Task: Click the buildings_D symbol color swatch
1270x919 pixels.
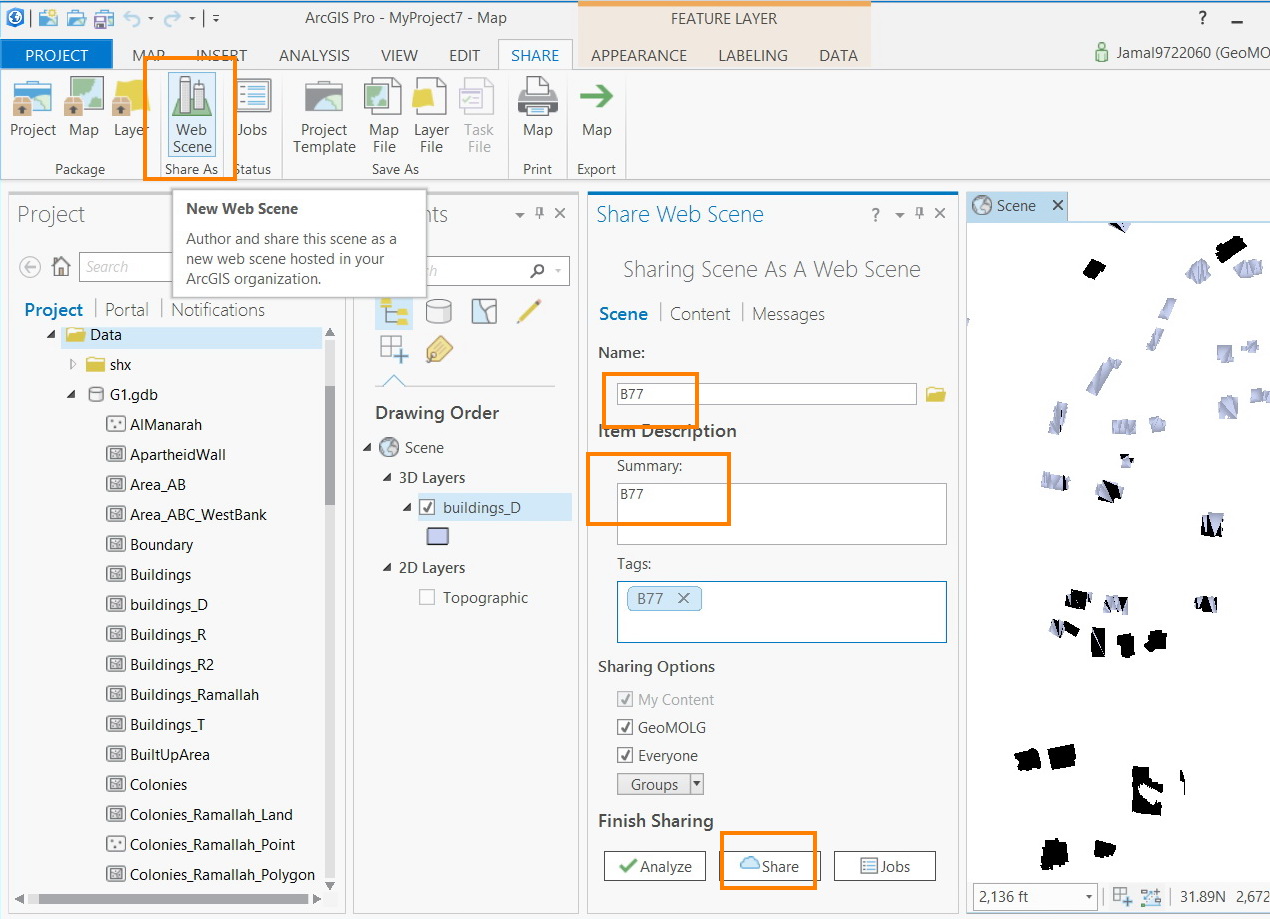Action: click(438, 537)
